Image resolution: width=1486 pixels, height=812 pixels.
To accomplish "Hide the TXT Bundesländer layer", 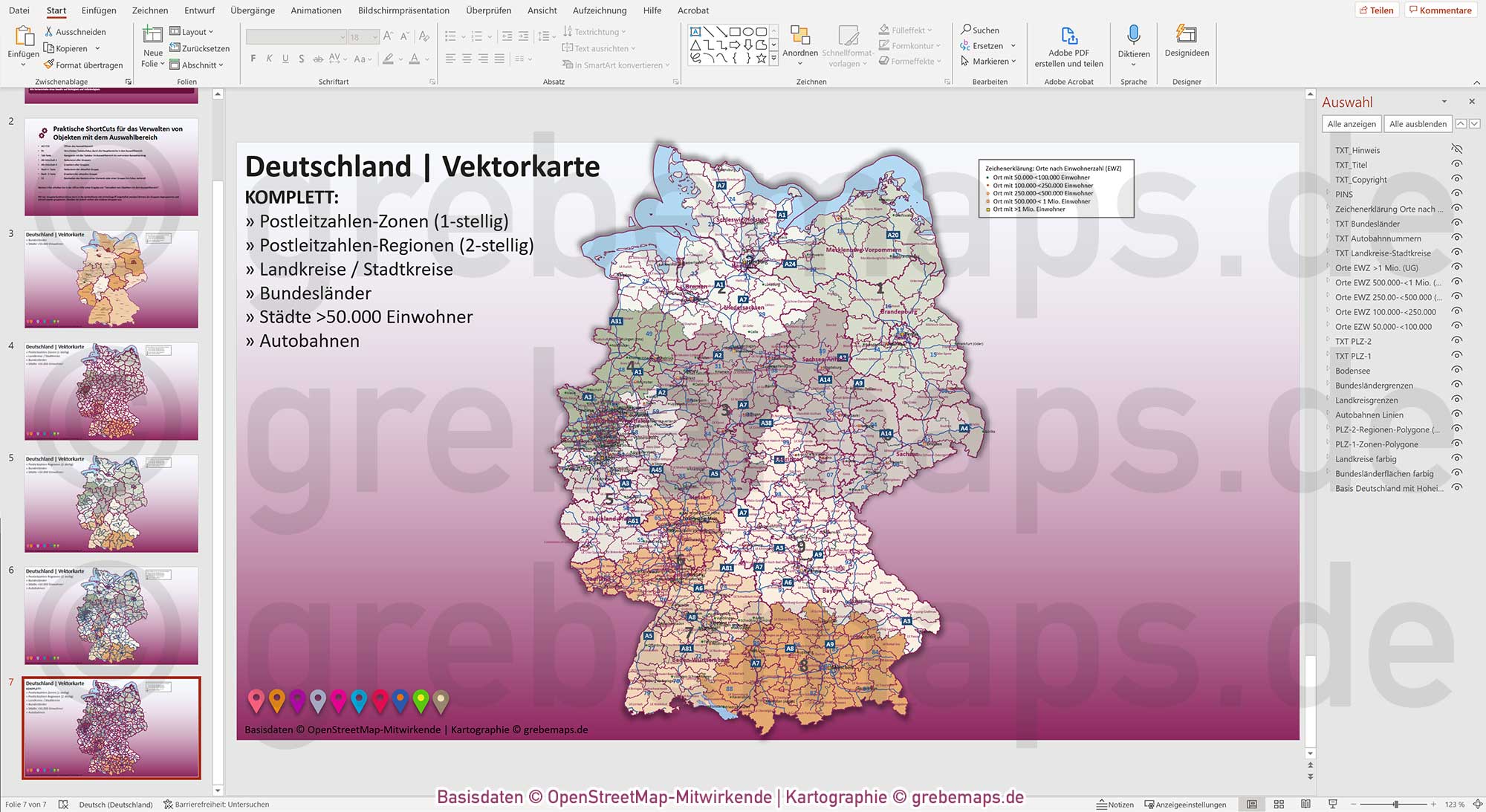I will point(1456,223).
